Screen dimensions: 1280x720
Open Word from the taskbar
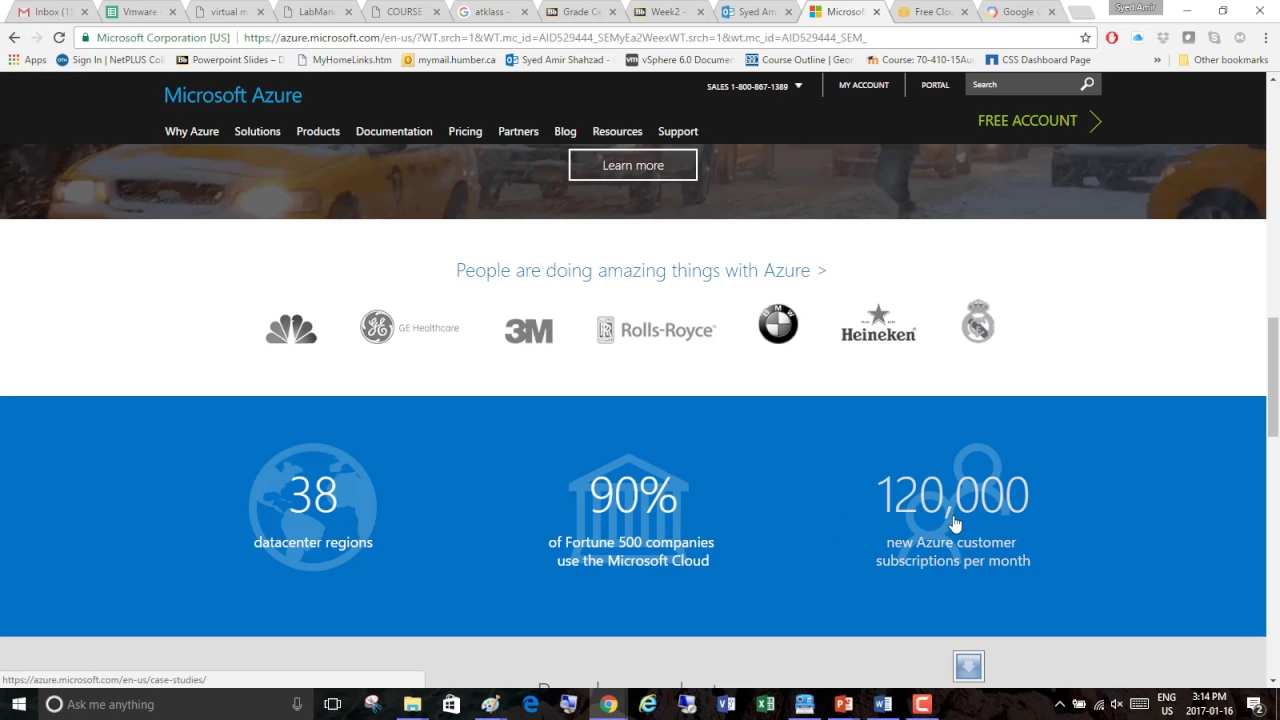[x=882, y=704]
